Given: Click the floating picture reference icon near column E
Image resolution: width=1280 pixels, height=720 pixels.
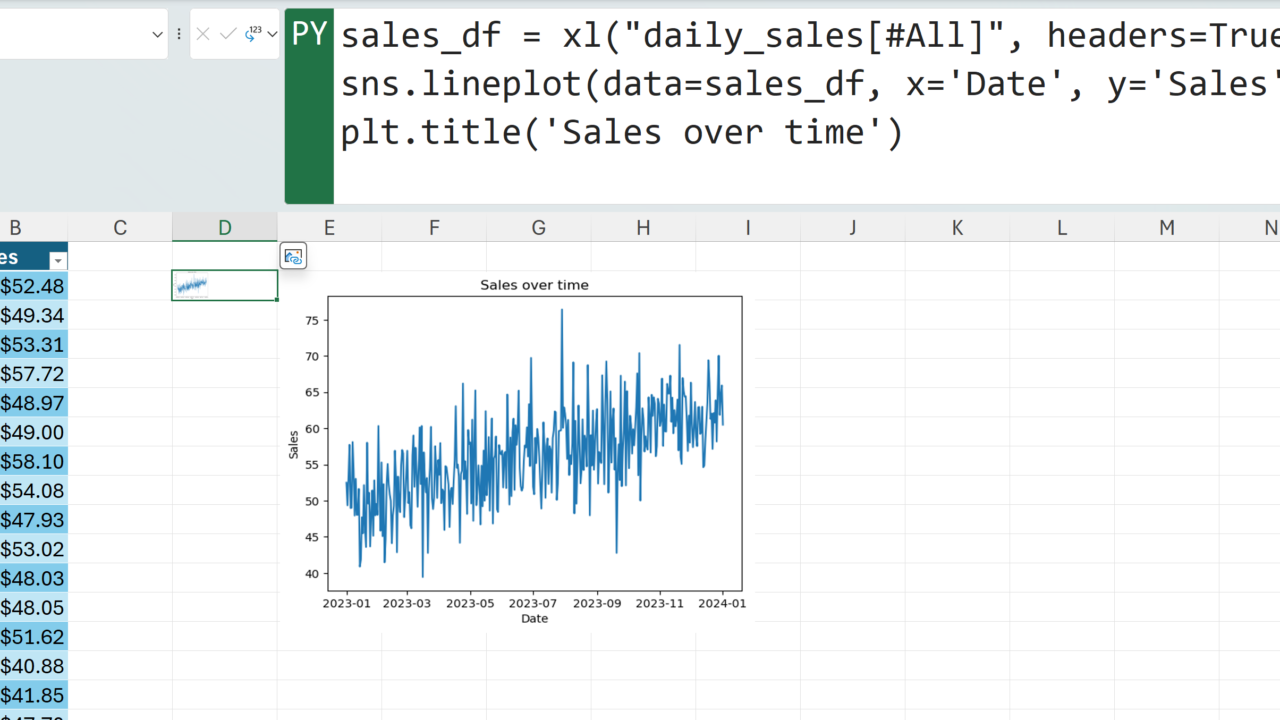Looking at the screenshot, I should (x=293, y=256).
